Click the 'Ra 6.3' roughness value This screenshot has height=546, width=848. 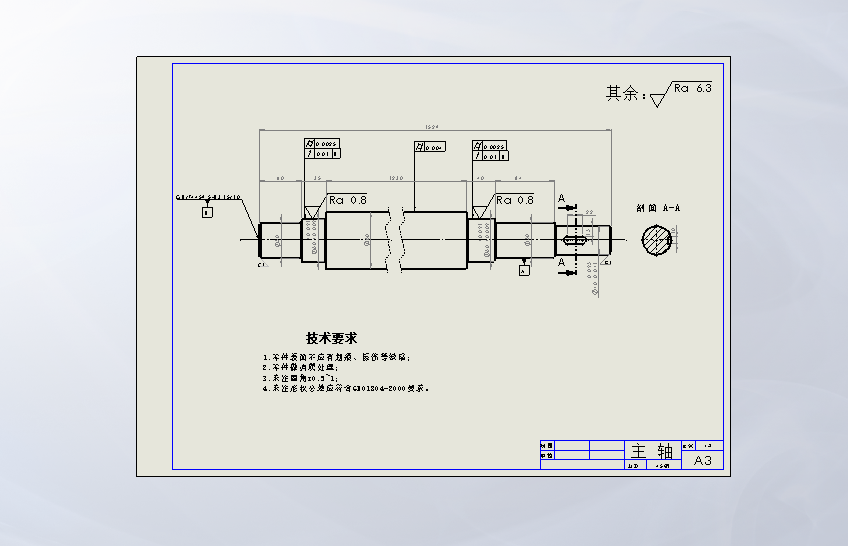(693, 88)
